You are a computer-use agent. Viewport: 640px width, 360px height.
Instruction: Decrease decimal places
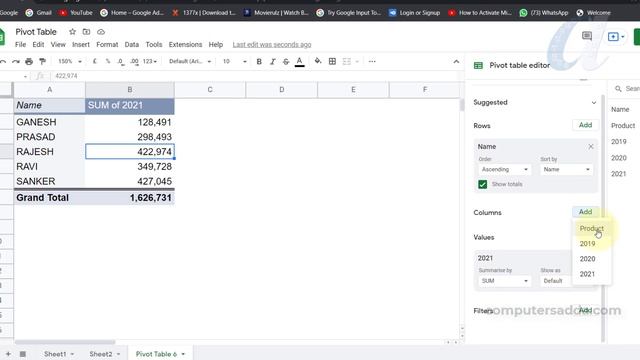click(121, 62)
